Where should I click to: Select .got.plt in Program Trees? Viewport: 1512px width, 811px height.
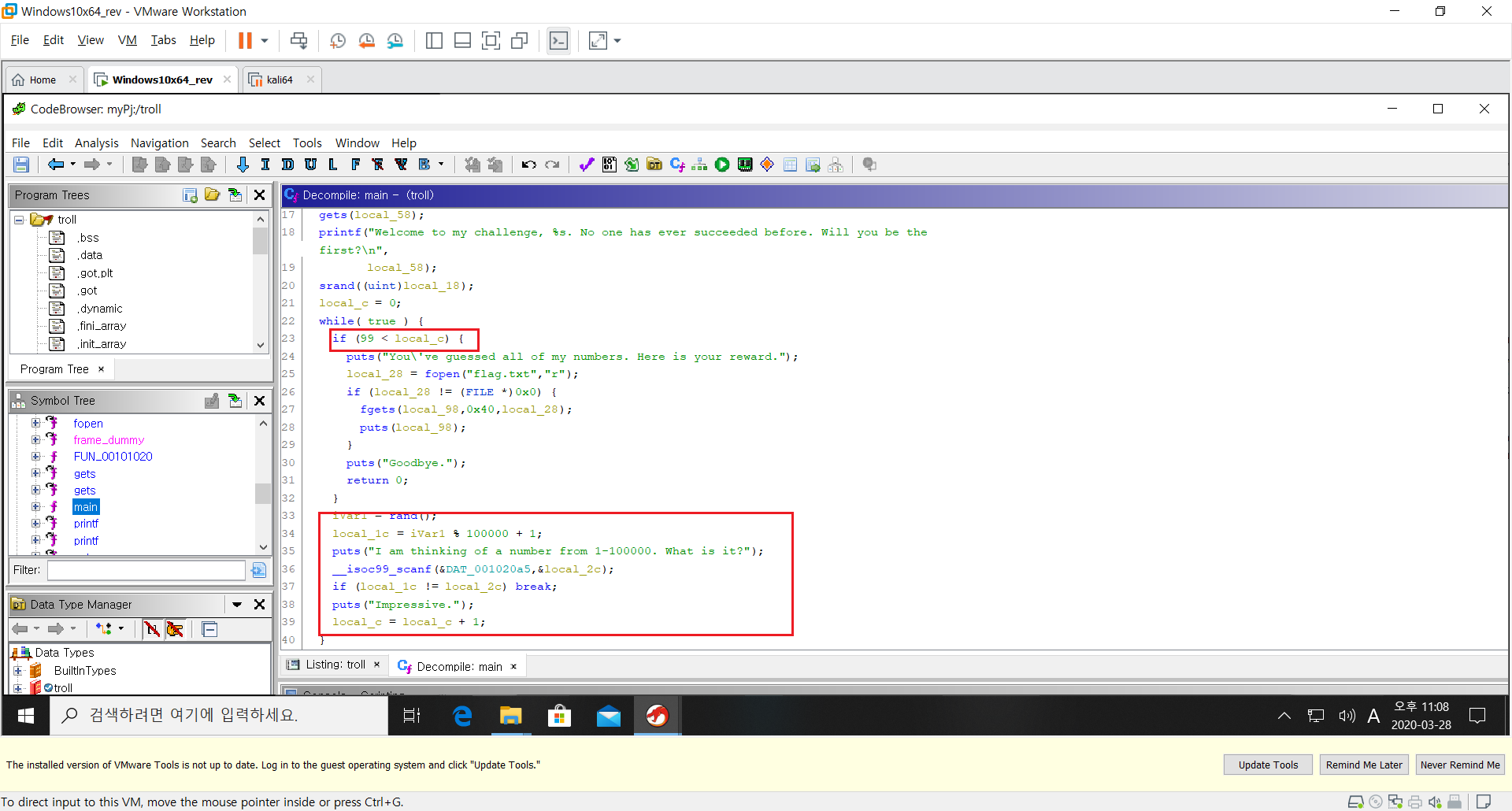click(x=95, y=273)
